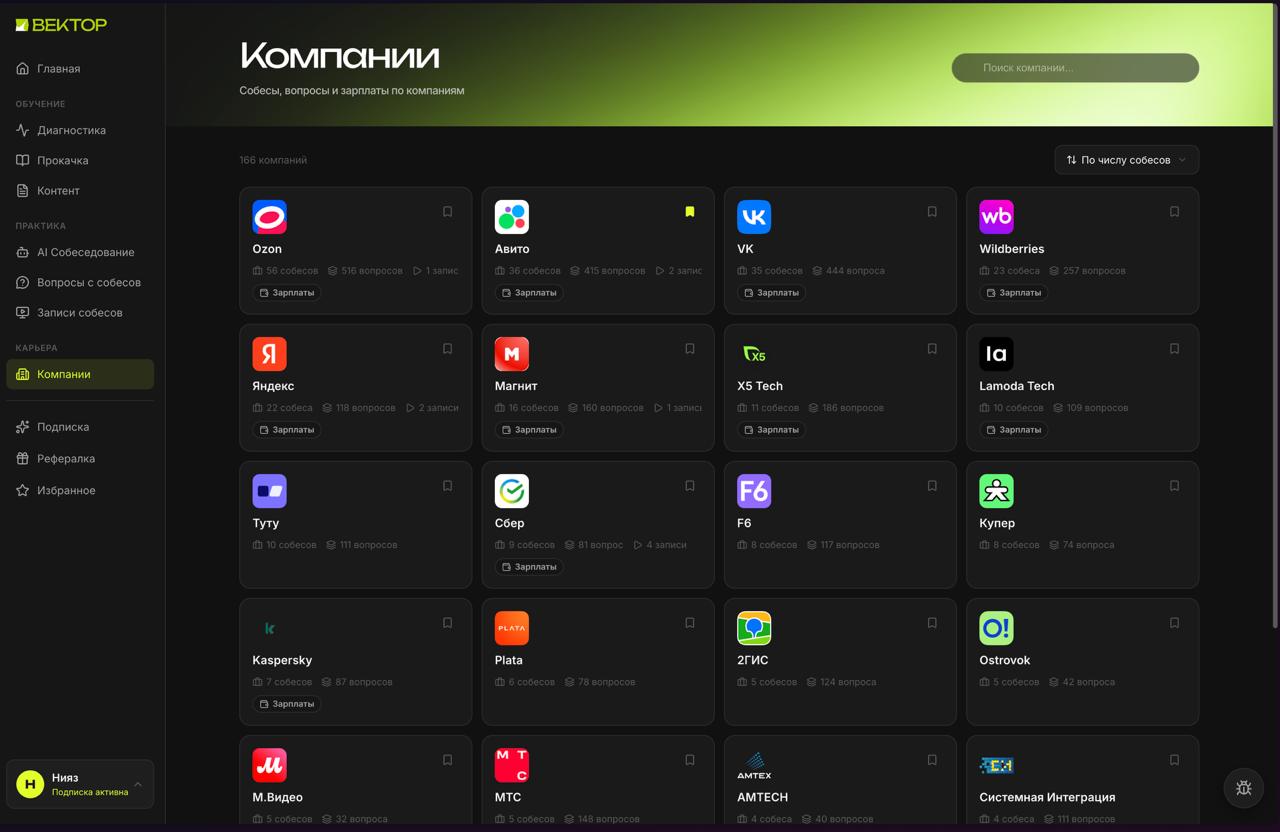Click the 4 записи label on Сбер
The width and height of the screenshot is (1280, 832).
[660, 545]
